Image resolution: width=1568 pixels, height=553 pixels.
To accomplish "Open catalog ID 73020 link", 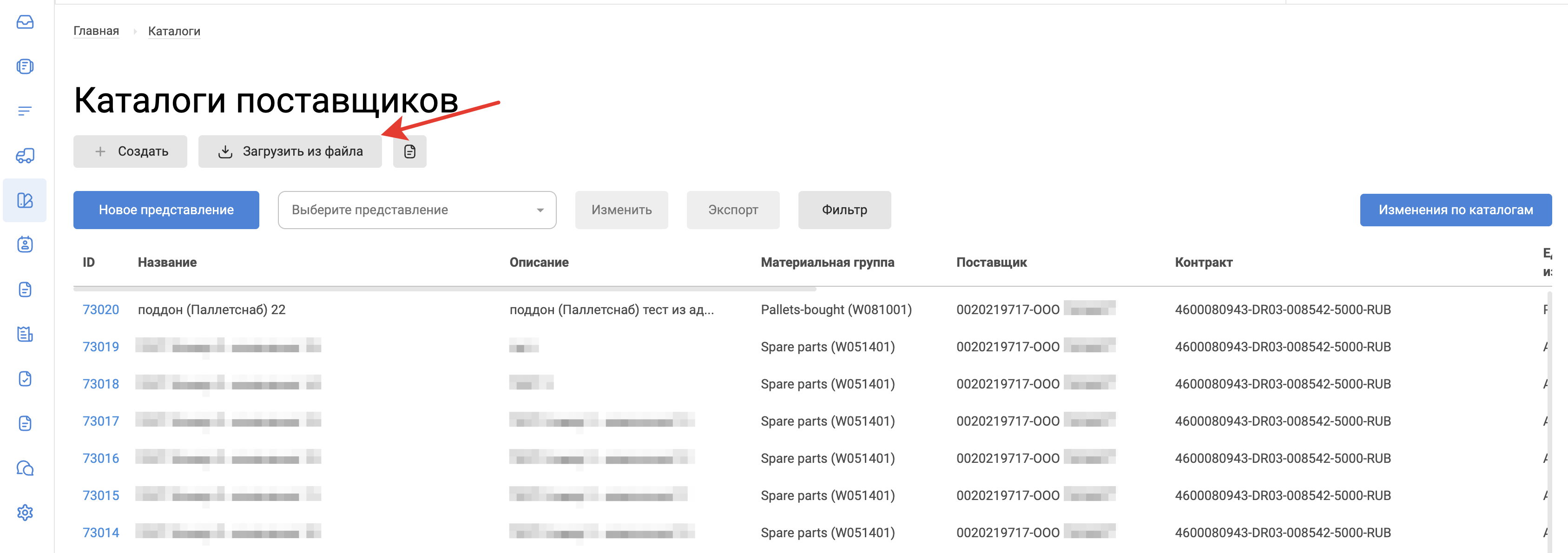I will 101,309.
